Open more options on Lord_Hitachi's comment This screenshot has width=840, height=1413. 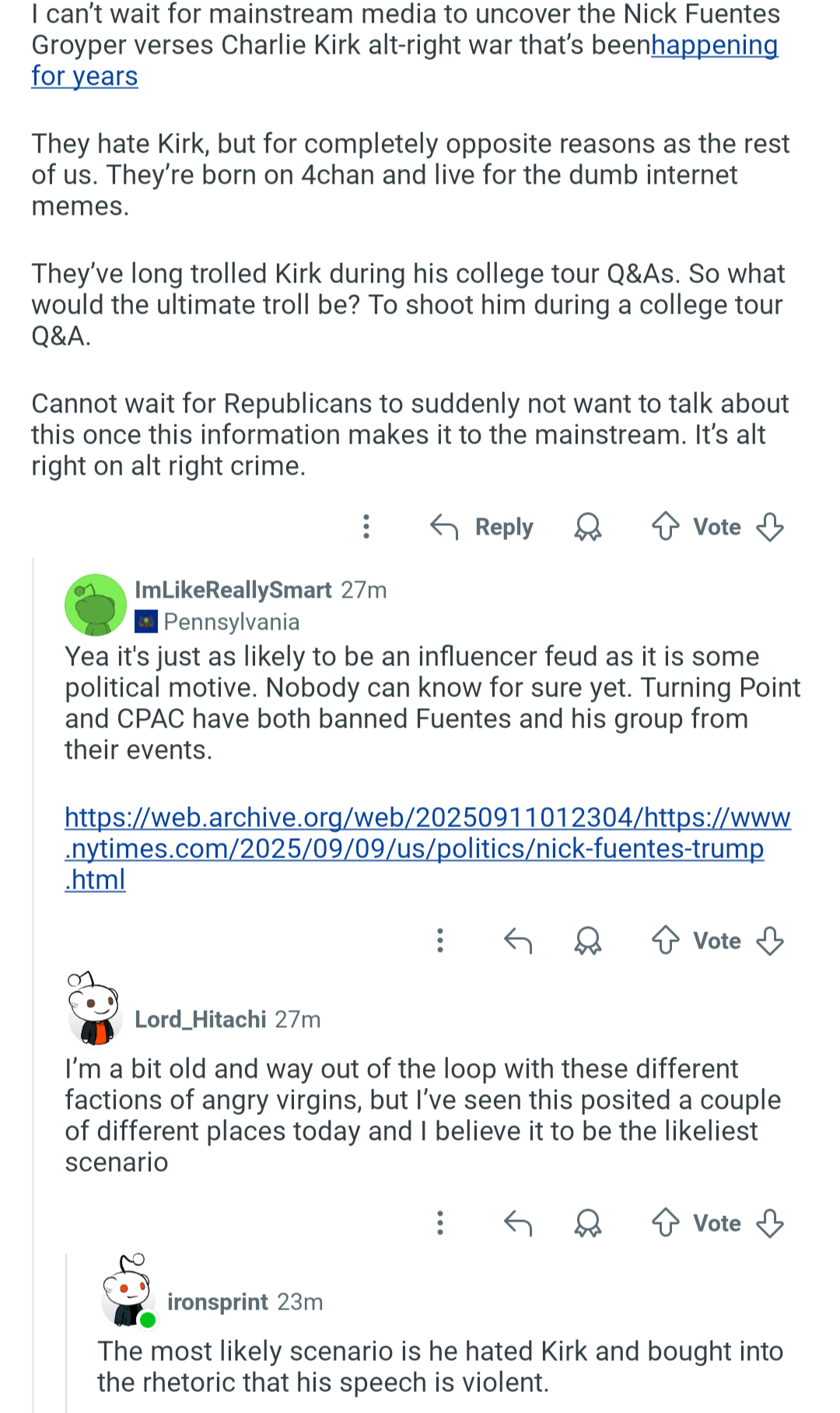tap(440, 1223)
